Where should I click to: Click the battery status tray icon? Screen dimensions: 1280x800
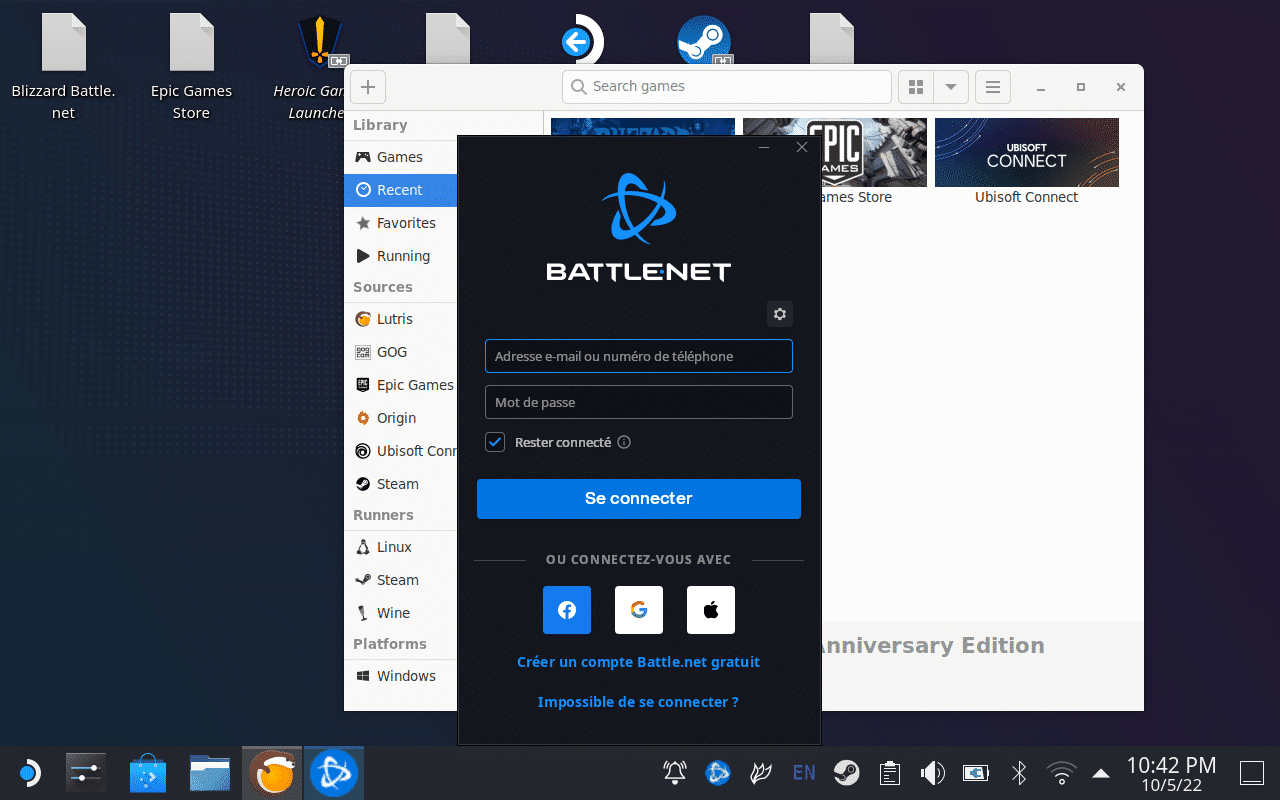point(975,772)
